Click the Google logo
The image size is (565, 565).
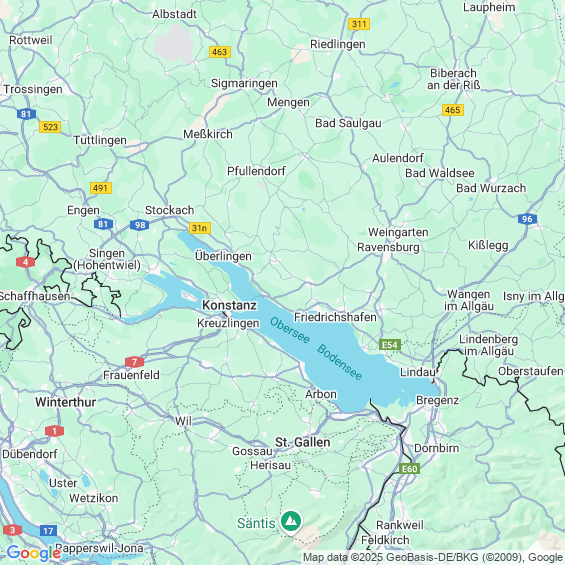pyautogui.click(x=34, y=553)
